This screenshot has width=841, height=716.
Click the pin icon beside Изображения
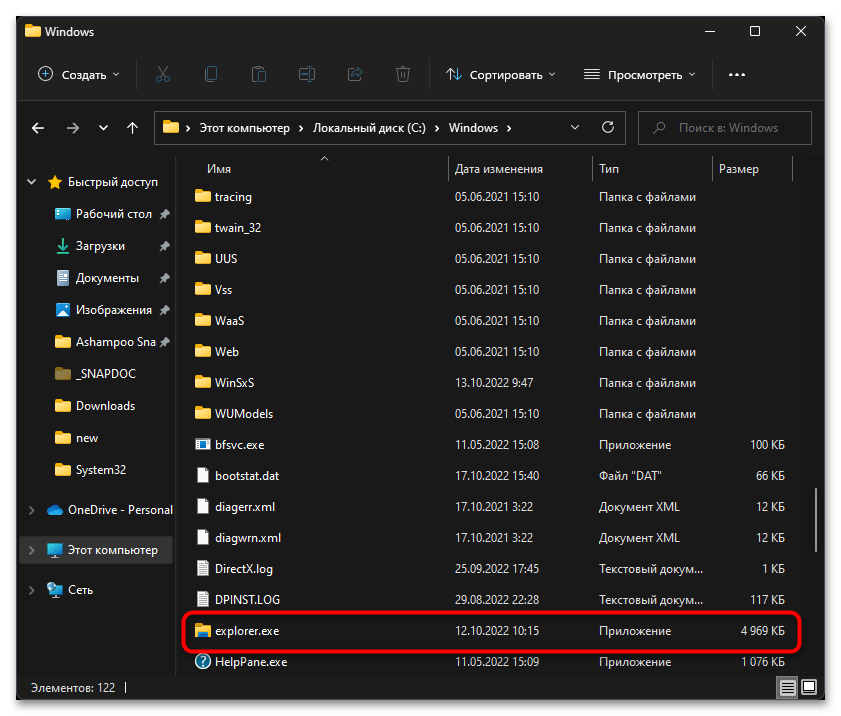click(x=164, y=310)
